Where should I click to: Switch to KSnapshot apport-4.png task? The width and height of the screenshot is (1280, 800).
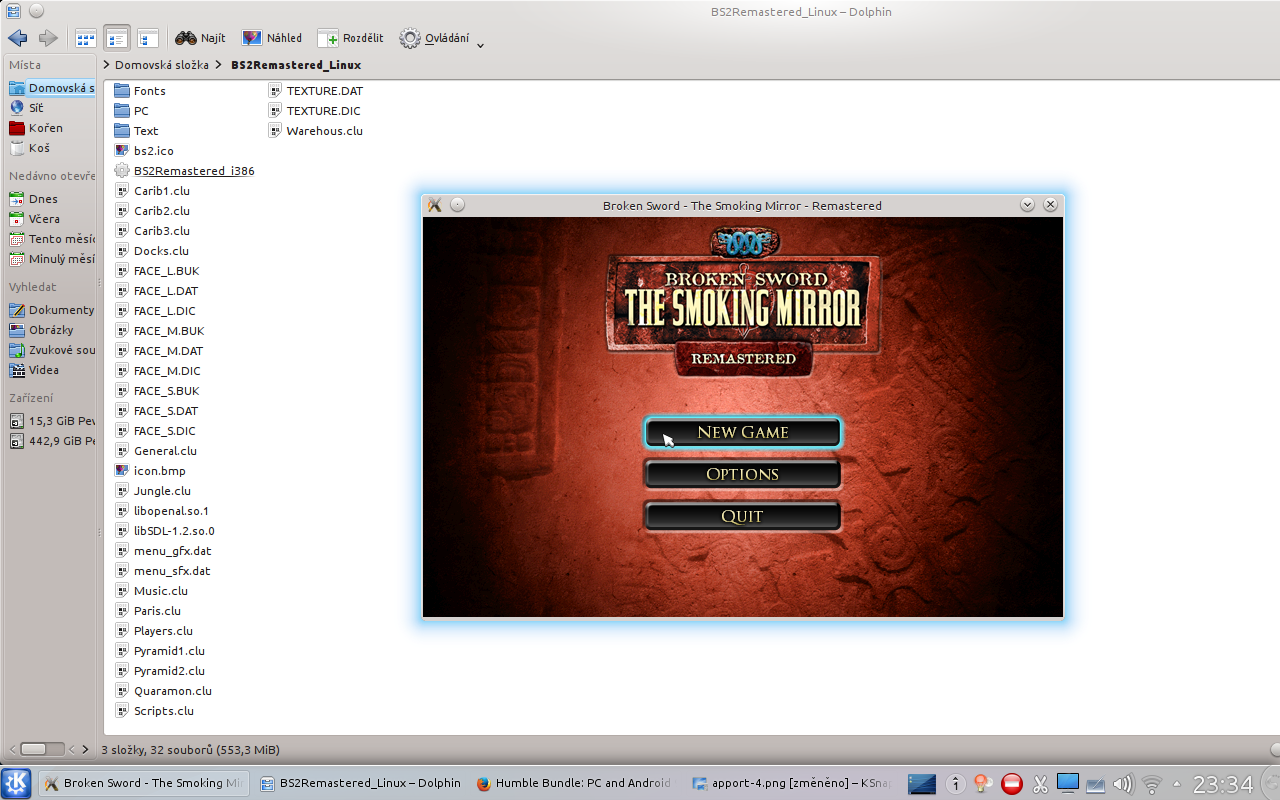pos(793,783)
